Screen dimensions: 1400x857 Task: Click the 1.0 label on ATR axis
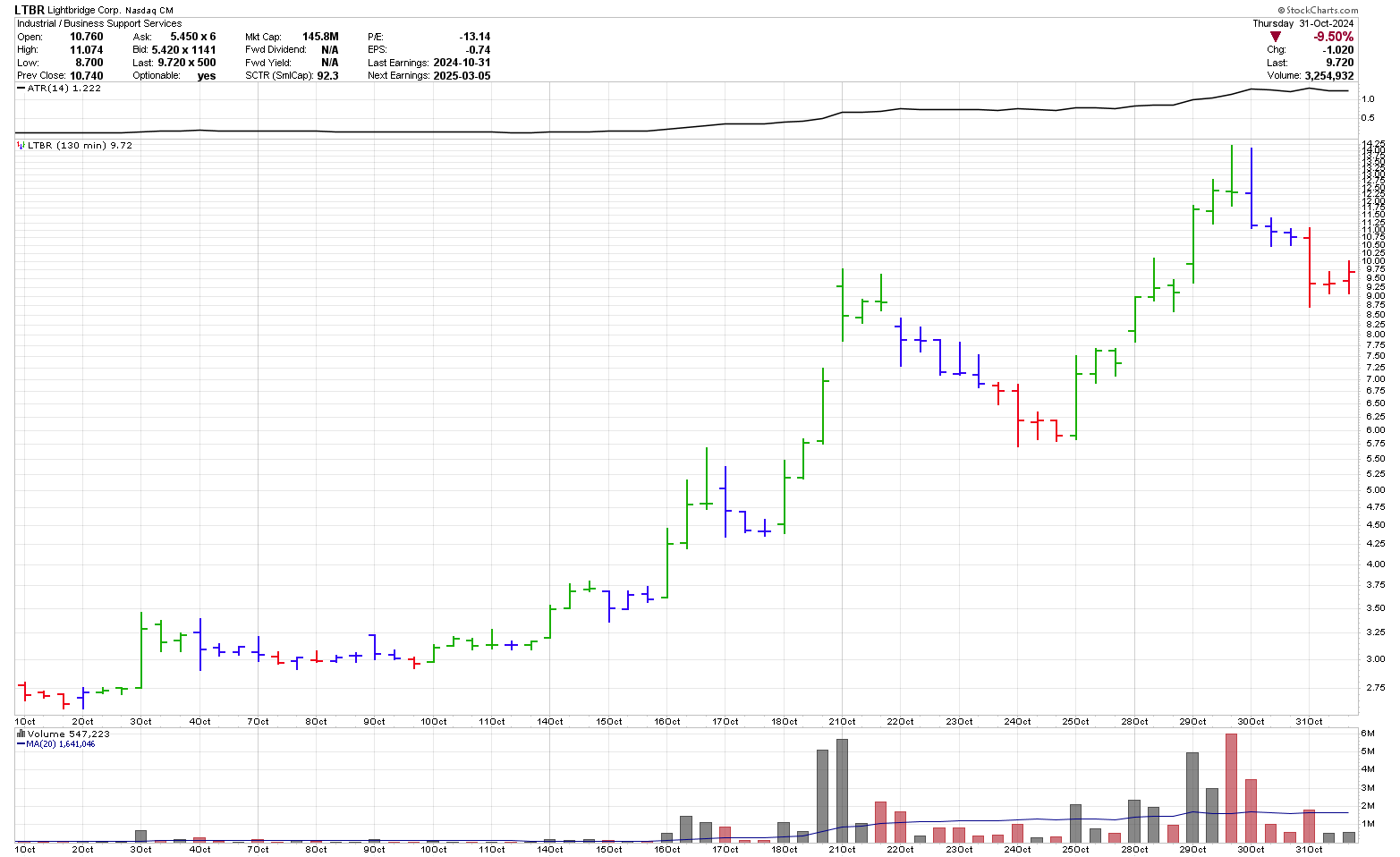click(x=1368, y=98)
